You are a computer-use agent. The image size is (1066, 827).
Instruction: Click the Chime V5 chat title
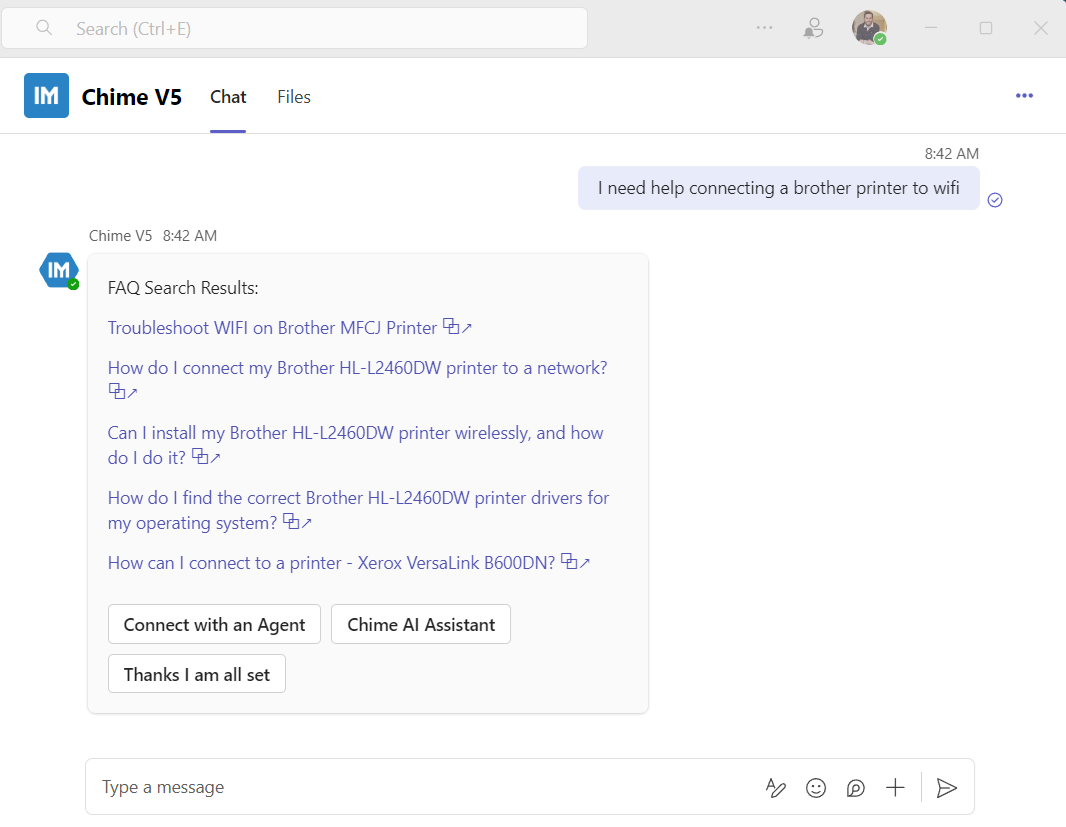[132, 97]
